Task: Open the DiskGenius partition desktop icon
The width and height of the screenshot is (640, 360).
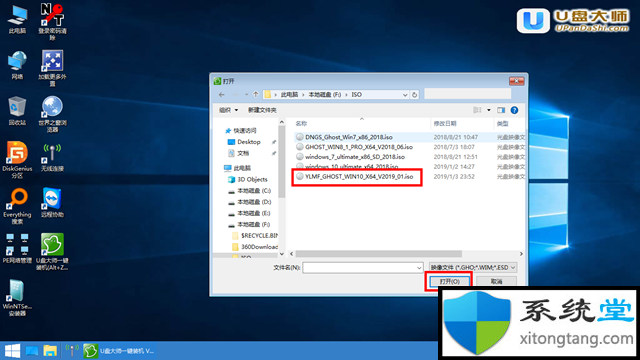Action: tap(17, 160)
